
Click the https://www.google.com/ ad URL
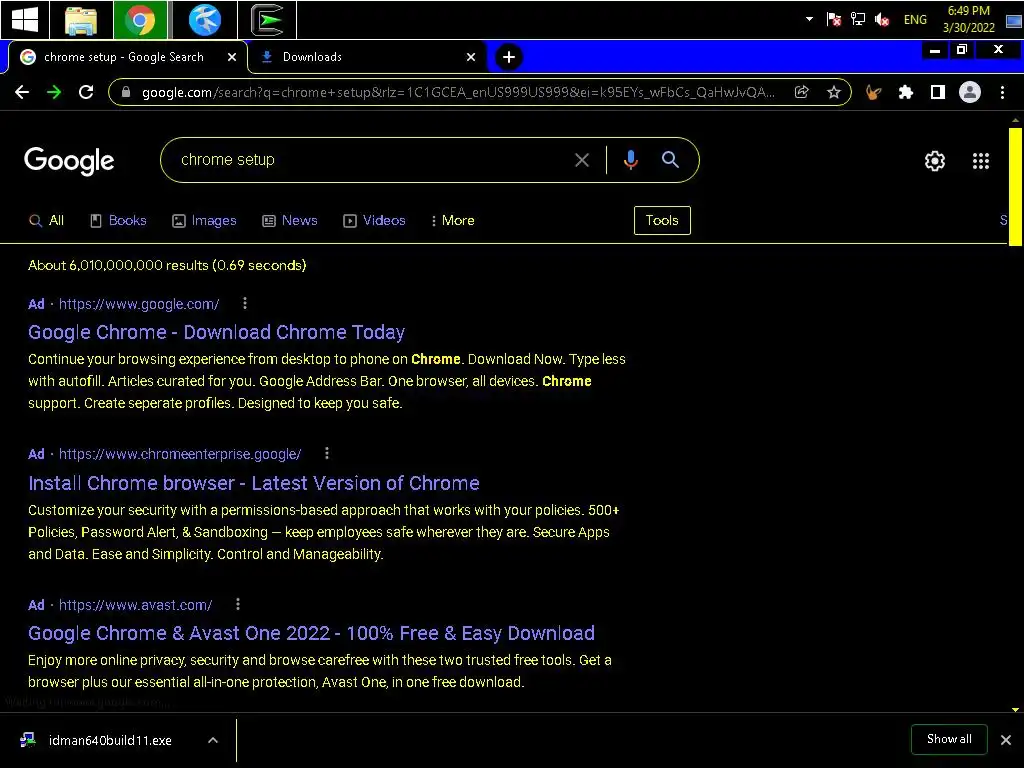139,304
